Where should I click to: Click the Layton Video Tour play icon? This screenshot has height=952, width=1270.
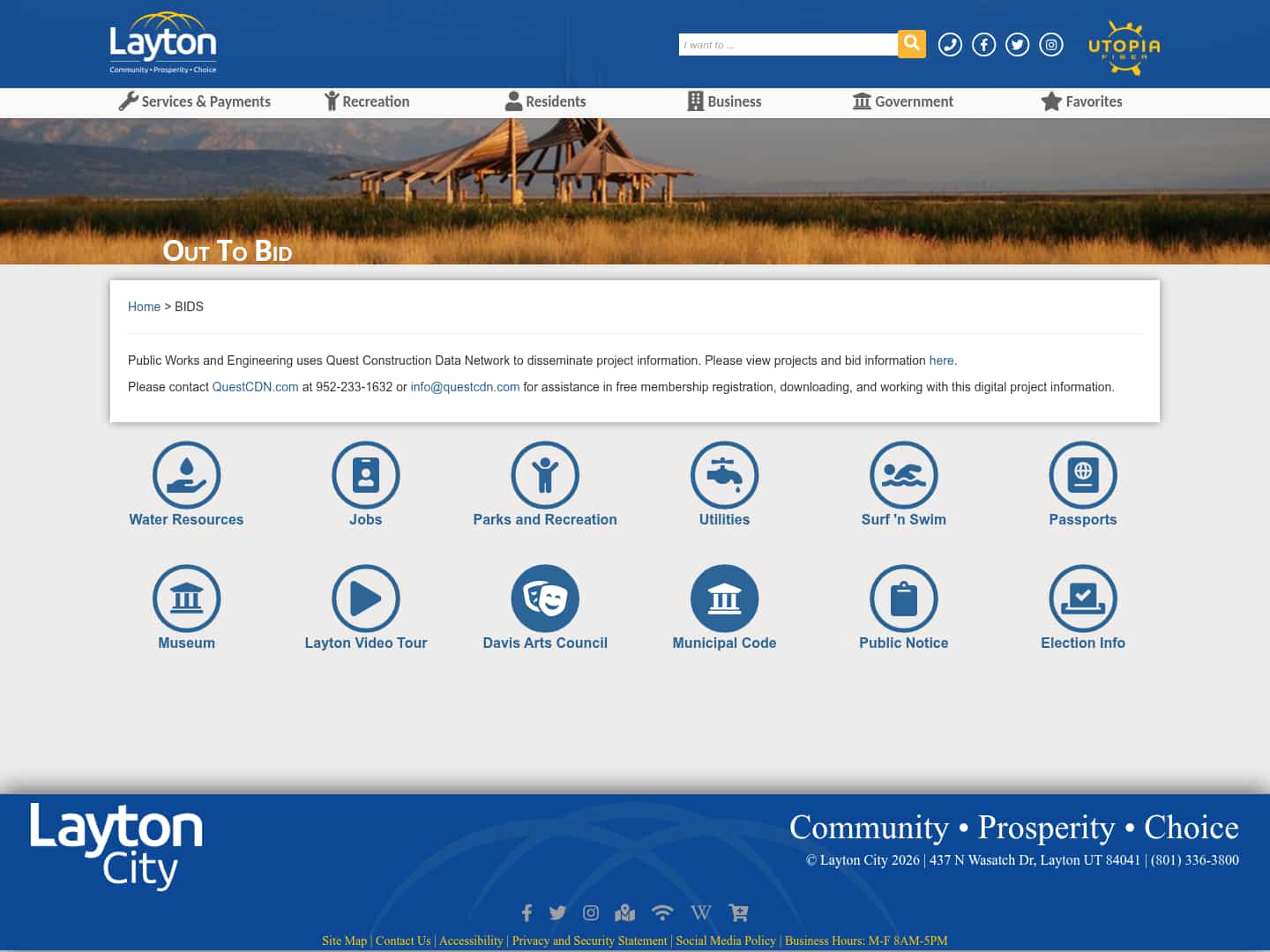pos(365,599)
